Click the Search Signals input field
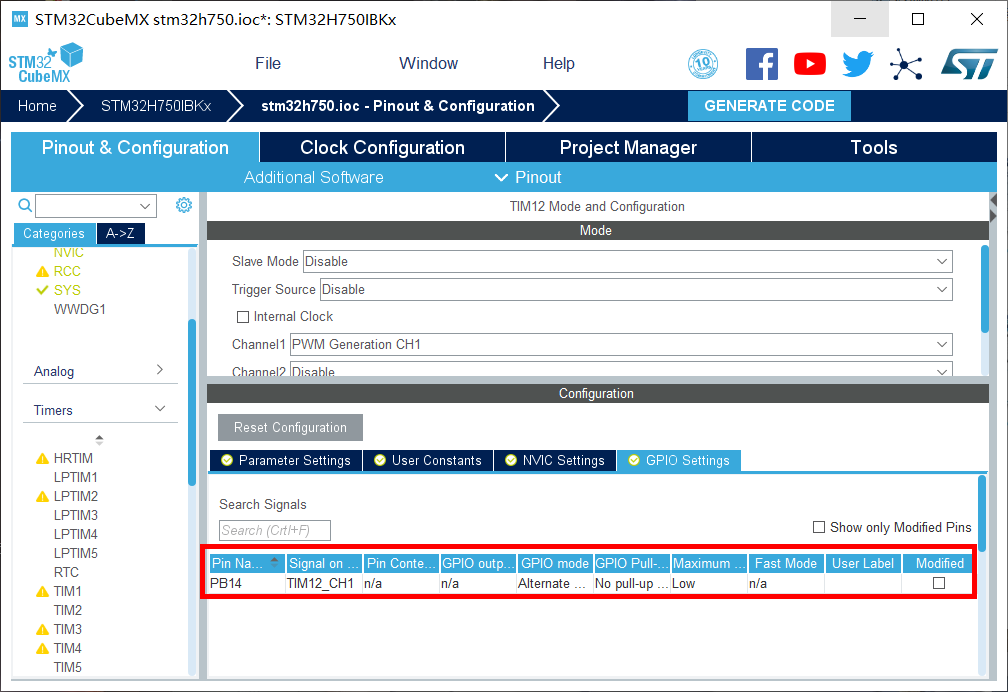Viewport: 1008px width, 692px height. coord(274,530)
